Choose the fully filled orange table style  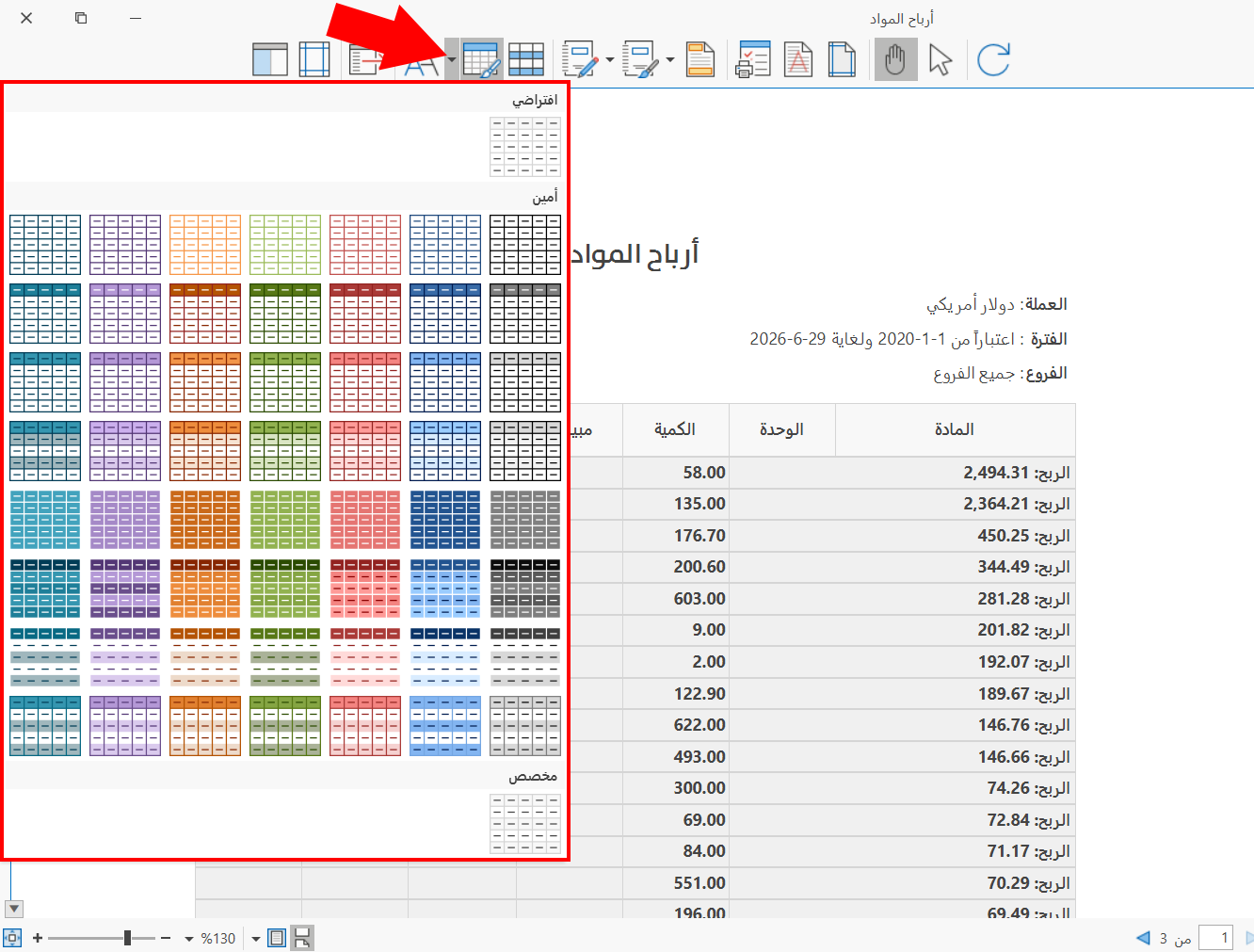tap(205, 520)
